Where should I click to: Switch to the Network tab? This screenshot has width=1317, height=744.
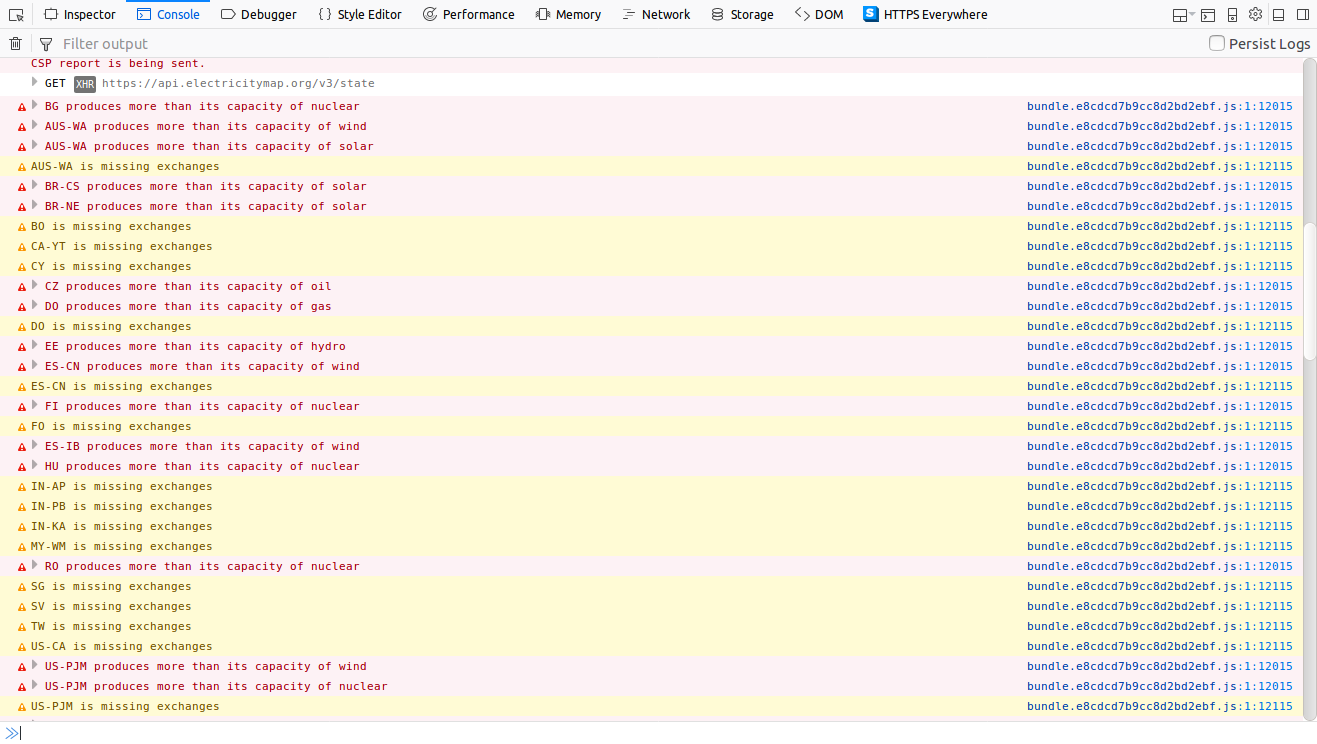click(656, 15)
